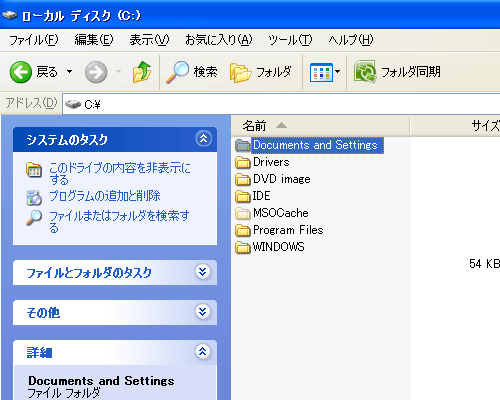500x400 pixels.
Task: Open the Search magnifier tool
Action: point(177,72)
